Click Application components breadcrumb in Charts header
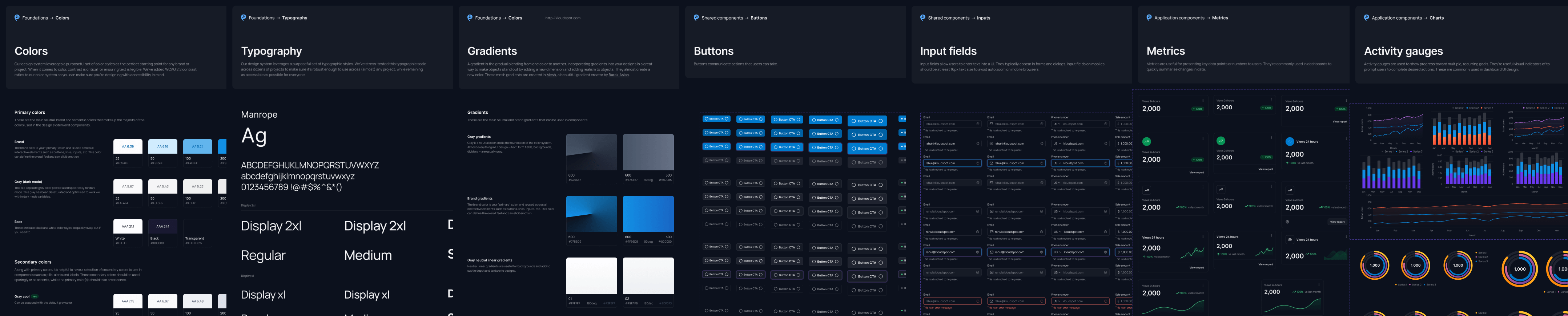Viewport: 1568px width, 316px height. tap(1396, 18)
